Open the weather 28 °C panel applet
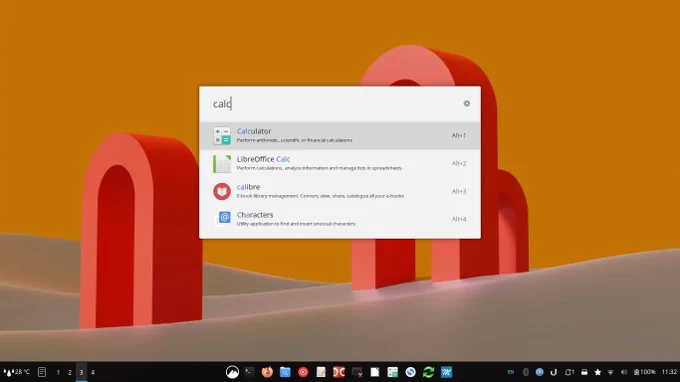Screen dimensions: 680x382 [16, 372]
